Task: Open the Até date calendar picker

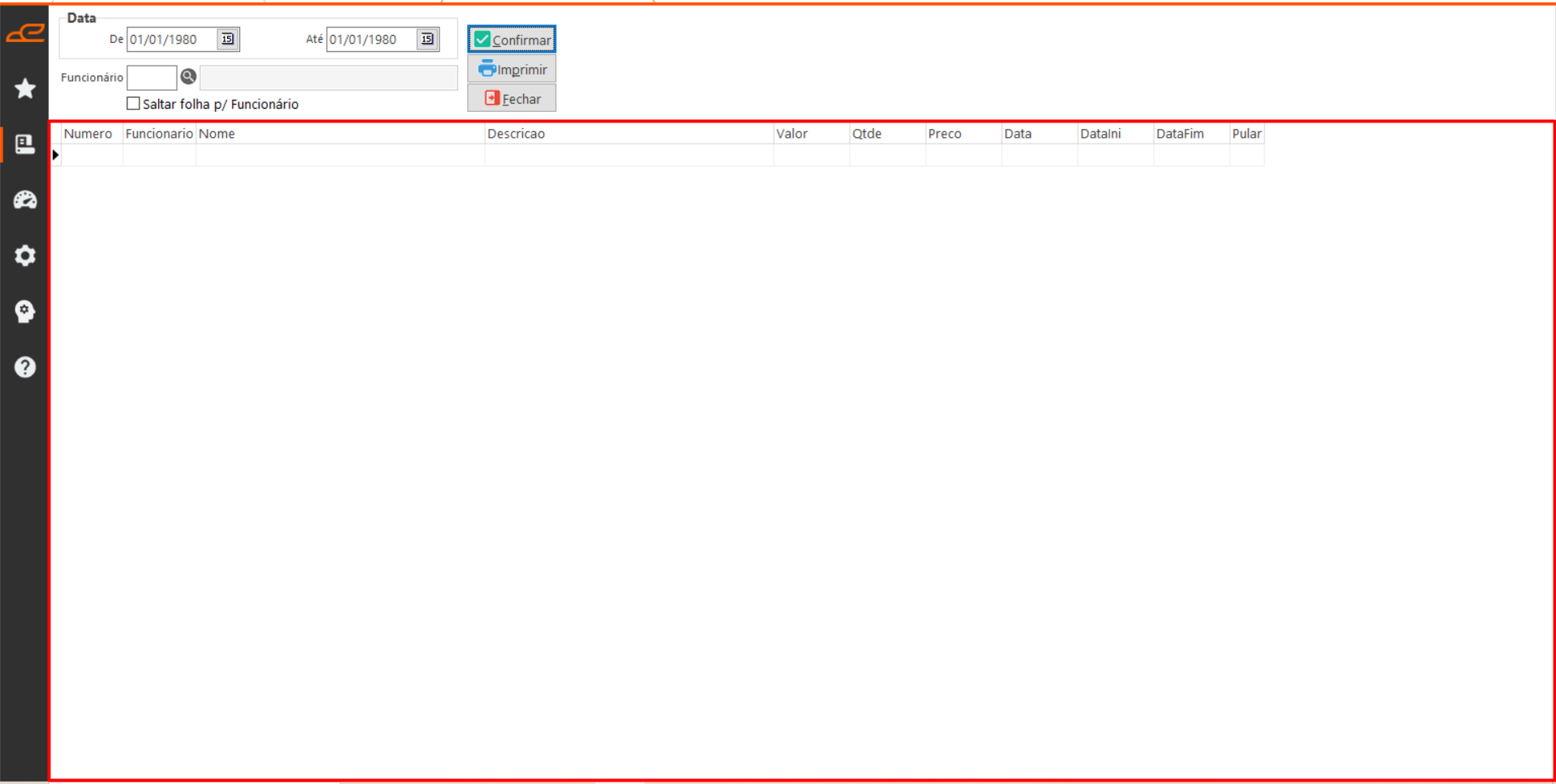Action: point(427,39)
